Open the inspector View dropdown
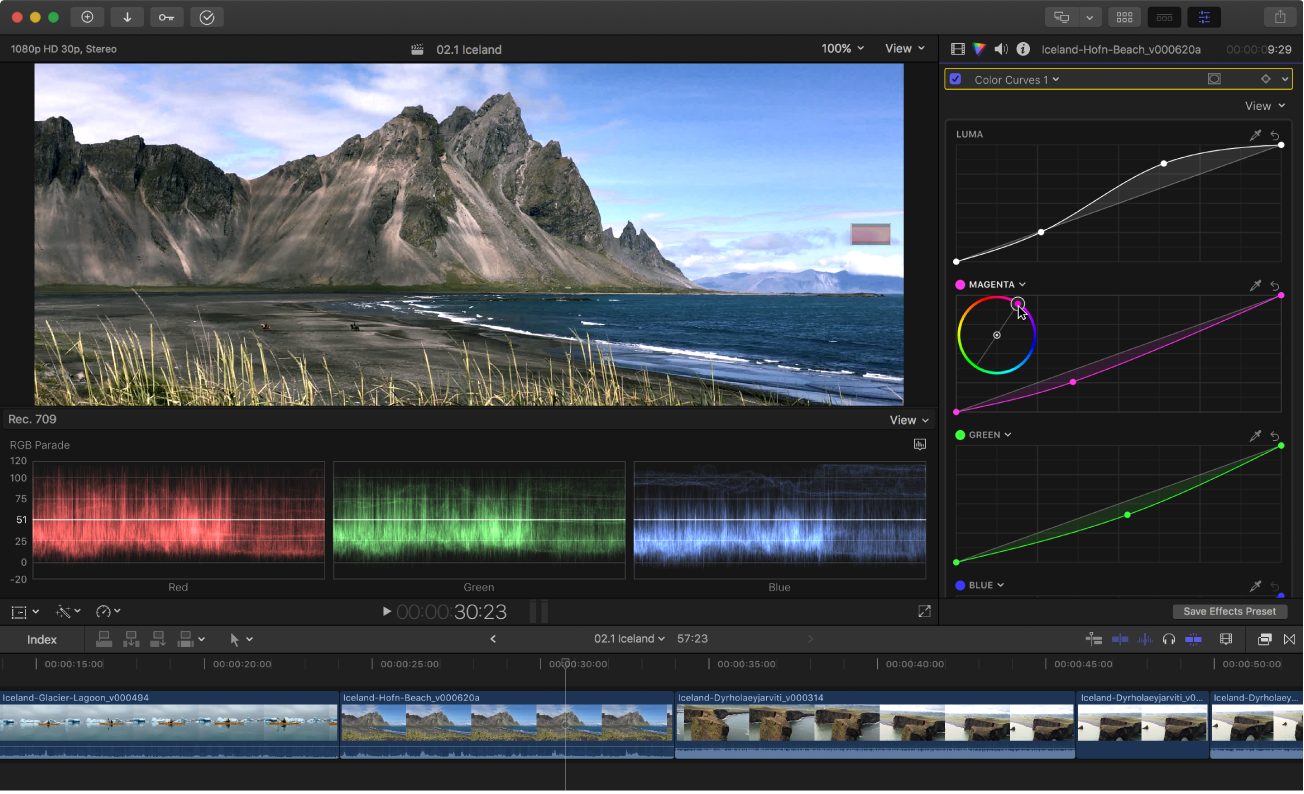The height and width of the screenshot is (794, 1304). (1264, 105)
